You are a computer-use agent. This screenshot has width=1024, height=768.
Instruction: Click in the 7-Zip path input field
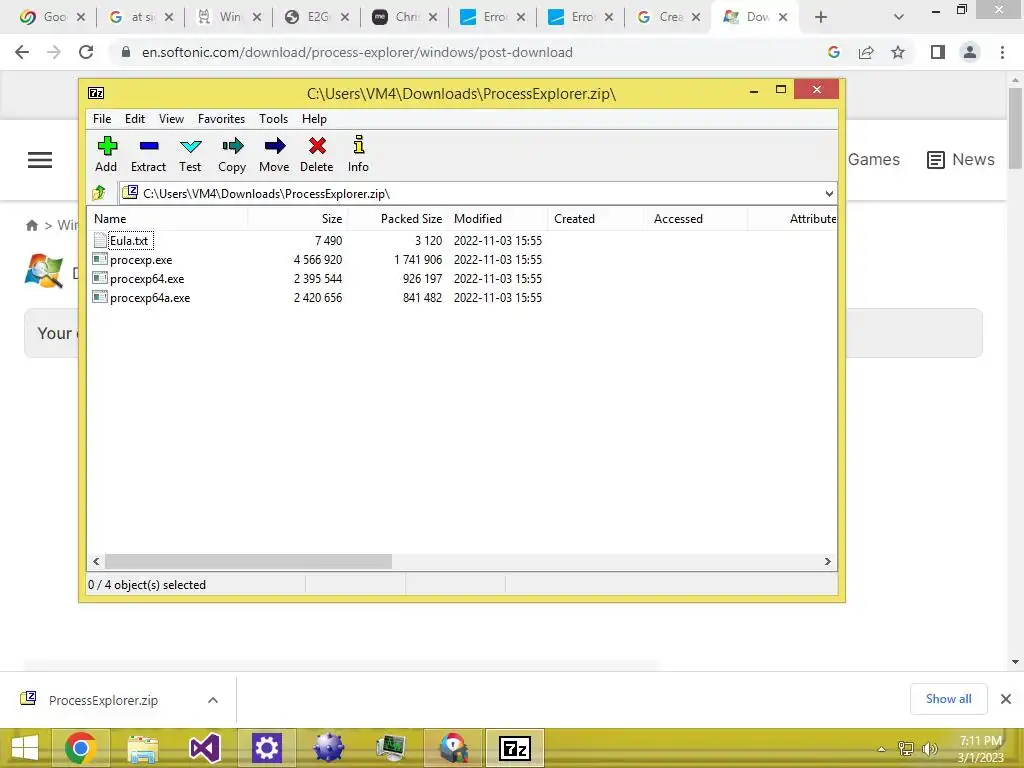(478, 193)
